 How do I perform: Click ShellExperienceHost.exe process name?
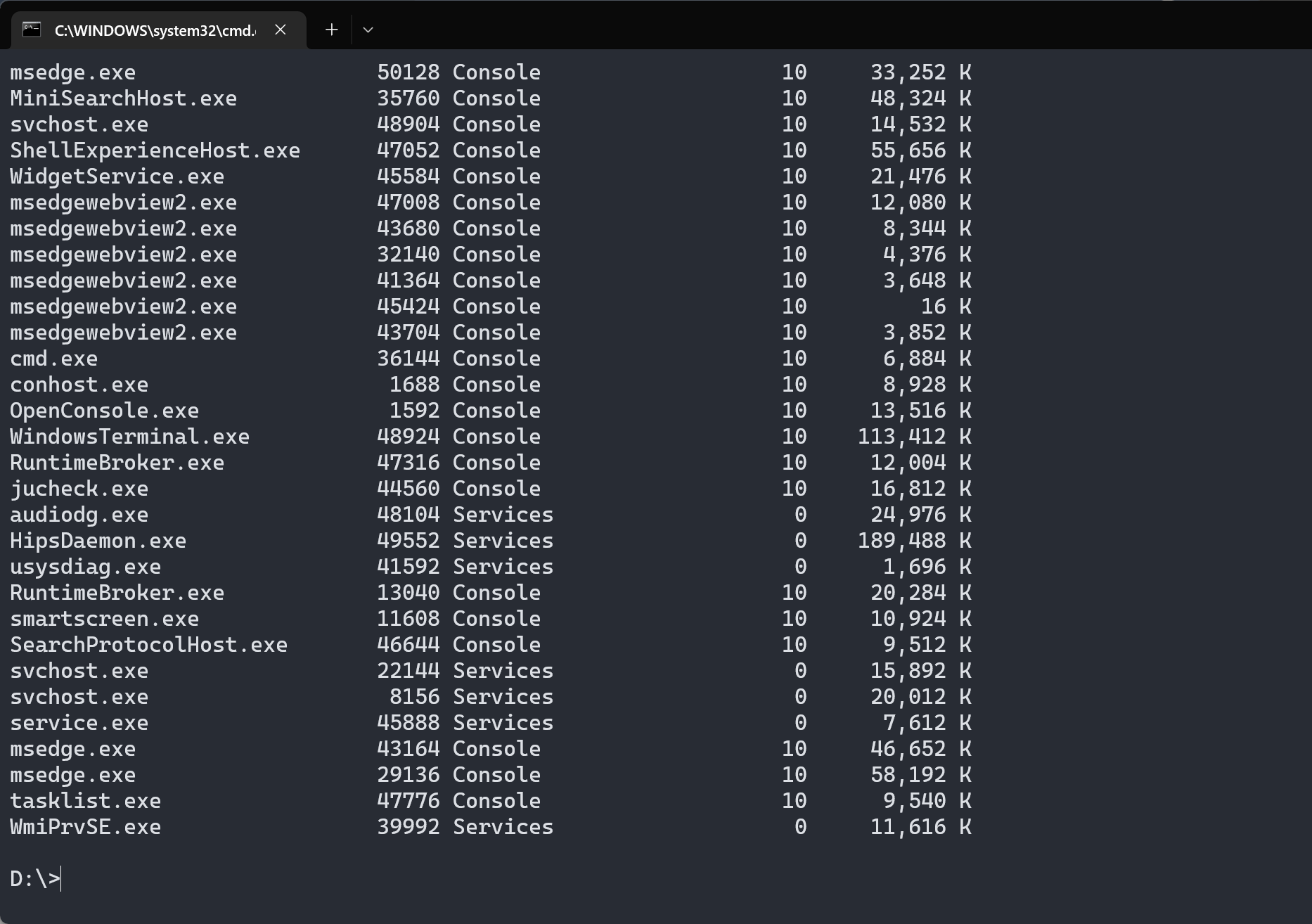pos(155,150)
